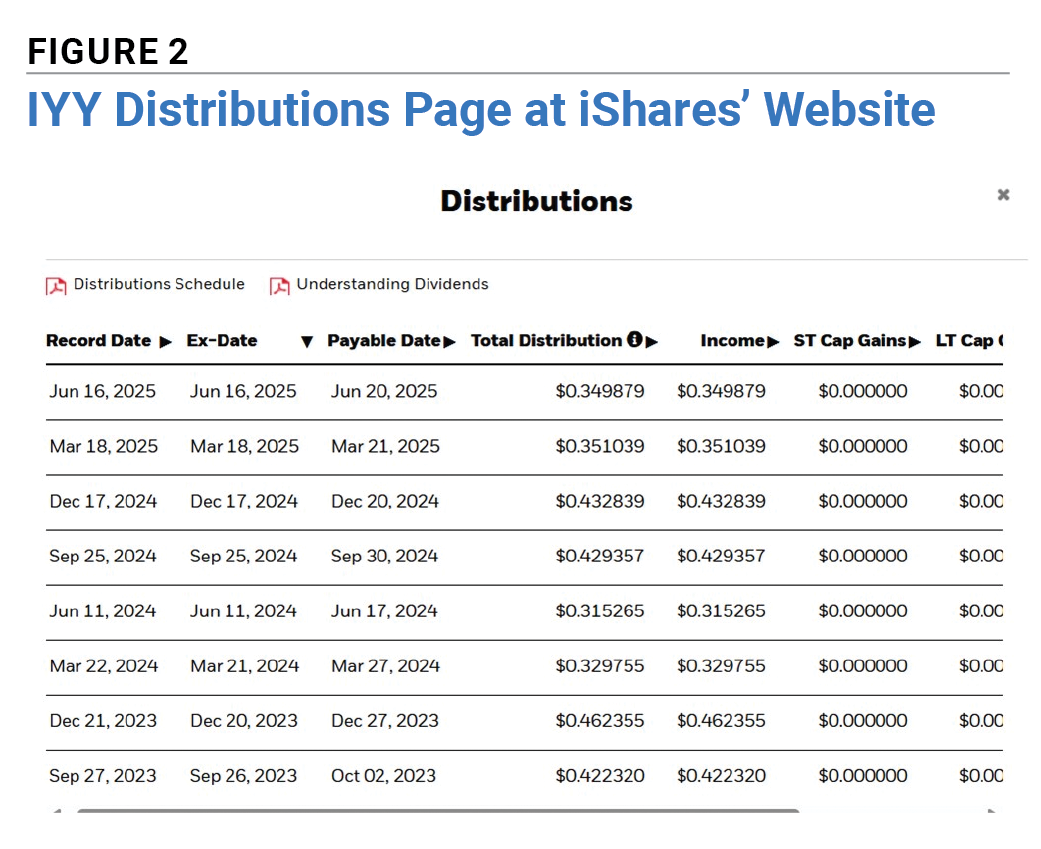
Task: Select the Mar 18, 2025 ex-date cell
Action: [244, 447]
